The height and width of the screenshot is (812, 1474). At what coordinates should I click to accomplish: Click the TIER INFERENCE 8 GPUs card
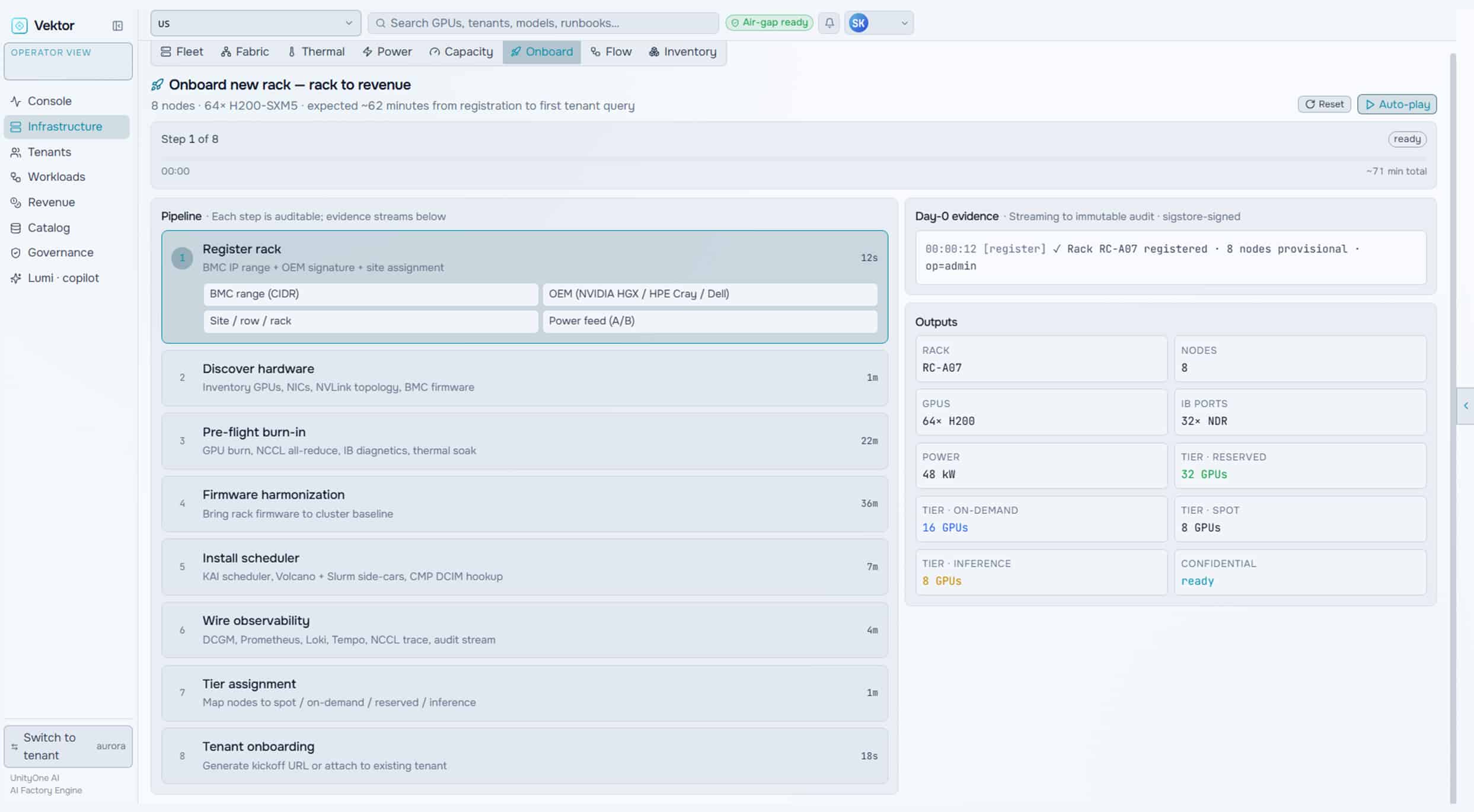(1041, 573)
